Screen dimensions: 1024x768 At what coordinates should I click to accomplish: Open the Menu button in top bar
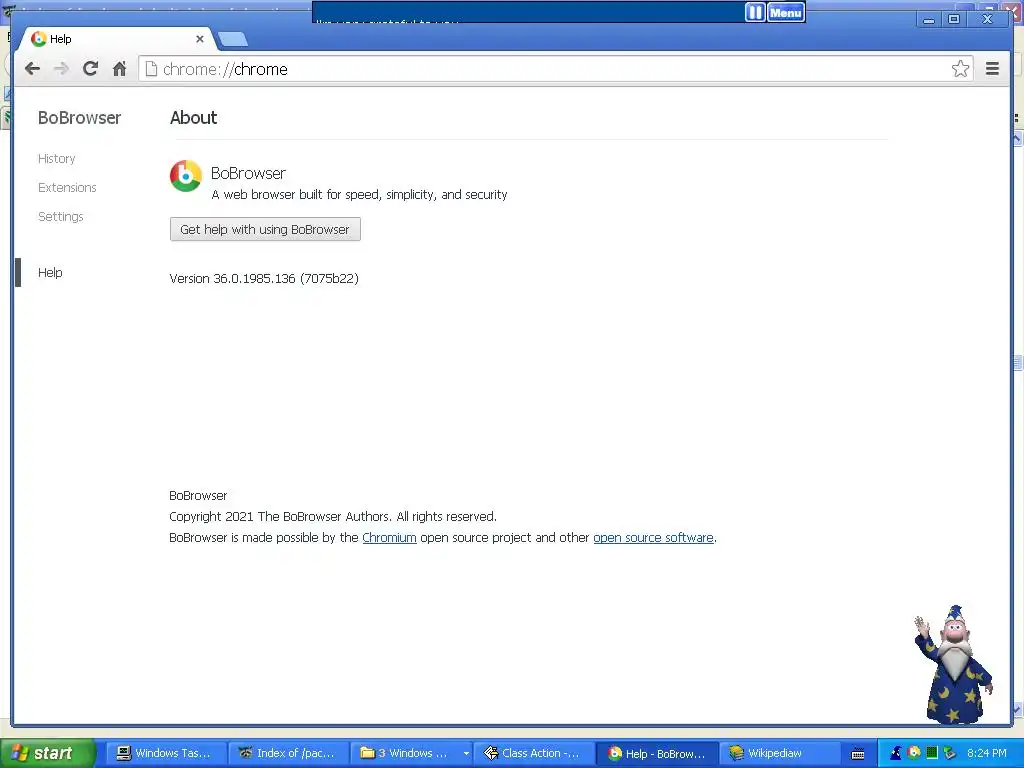click(x=786, y=12)
